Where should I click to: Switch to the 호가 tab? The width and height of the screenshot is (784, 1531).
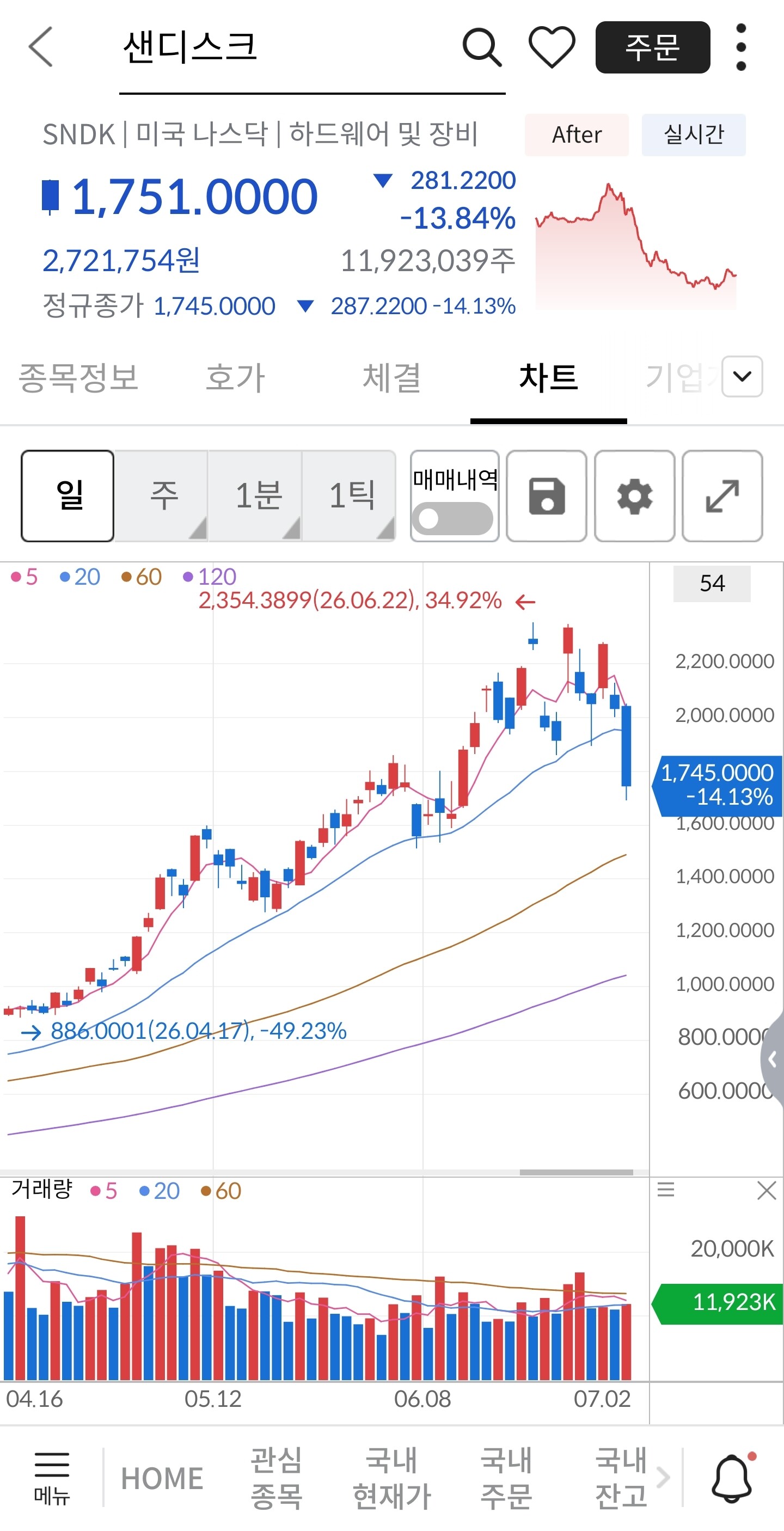(x=235, y=377)
